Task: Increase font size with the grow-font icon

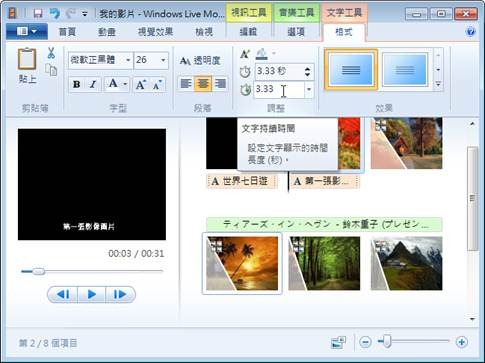Action: coord(141,84)
